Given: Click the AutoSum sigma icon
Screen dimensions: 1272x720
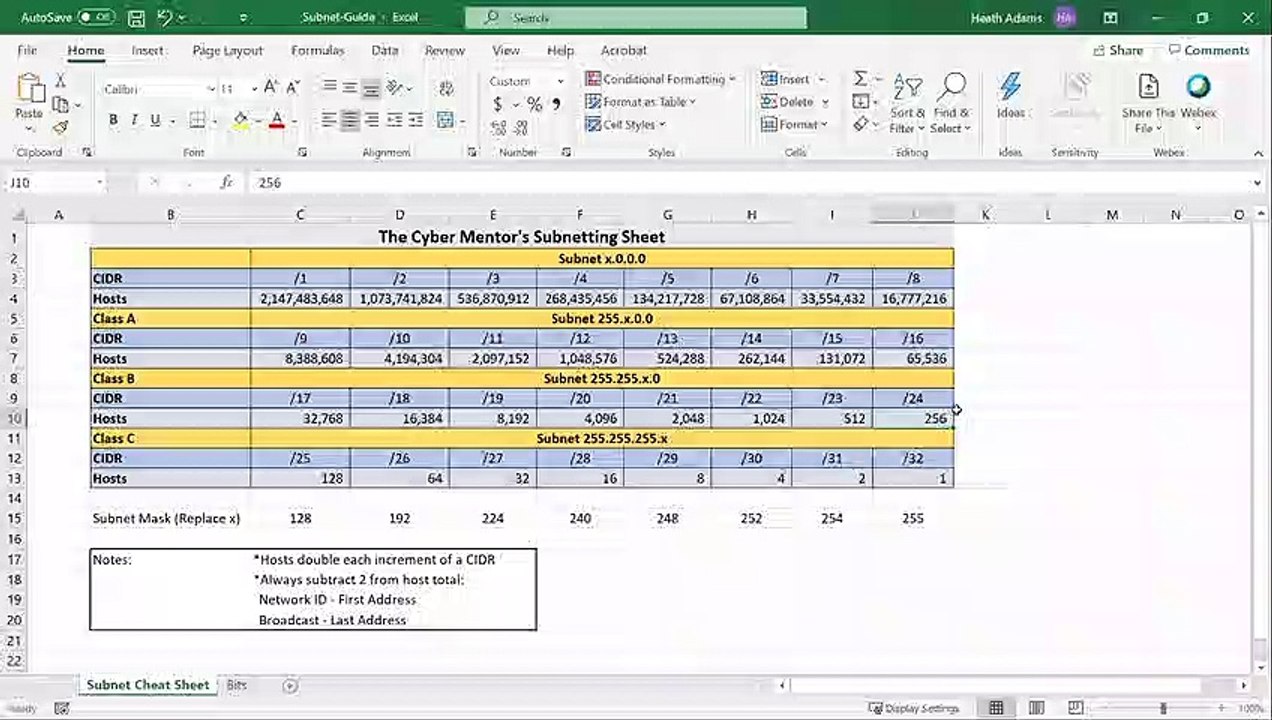Looking at the screenshot, I should click(860, 79).
